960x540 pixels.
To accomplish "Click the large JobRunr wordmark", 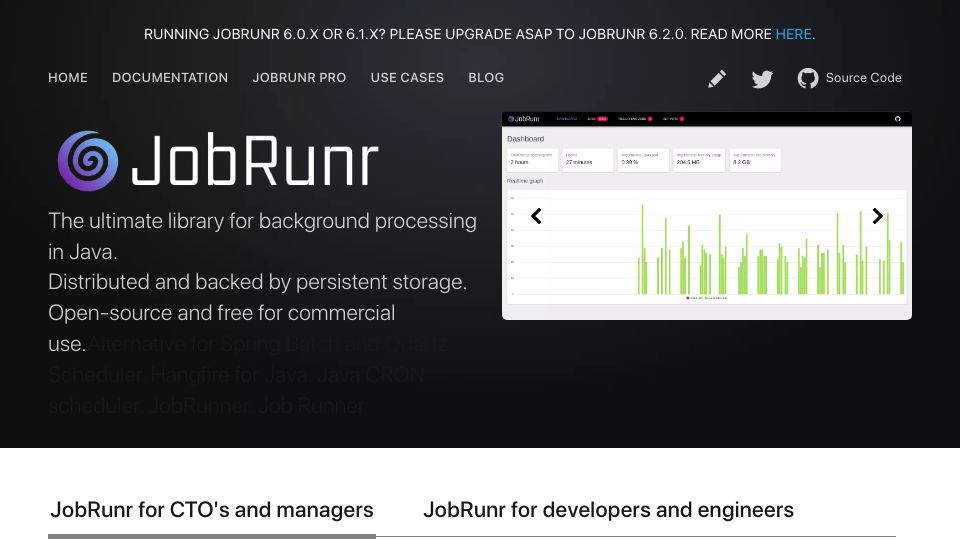I will (x=255, y=159).
